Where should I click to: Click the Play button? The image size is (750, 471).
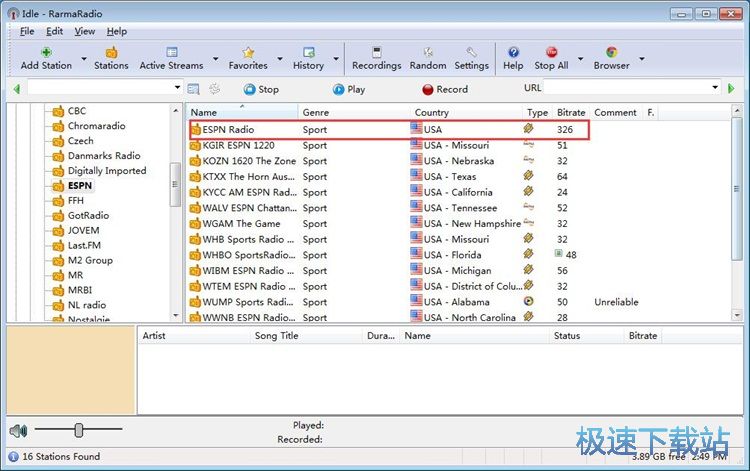pos(349,89)
